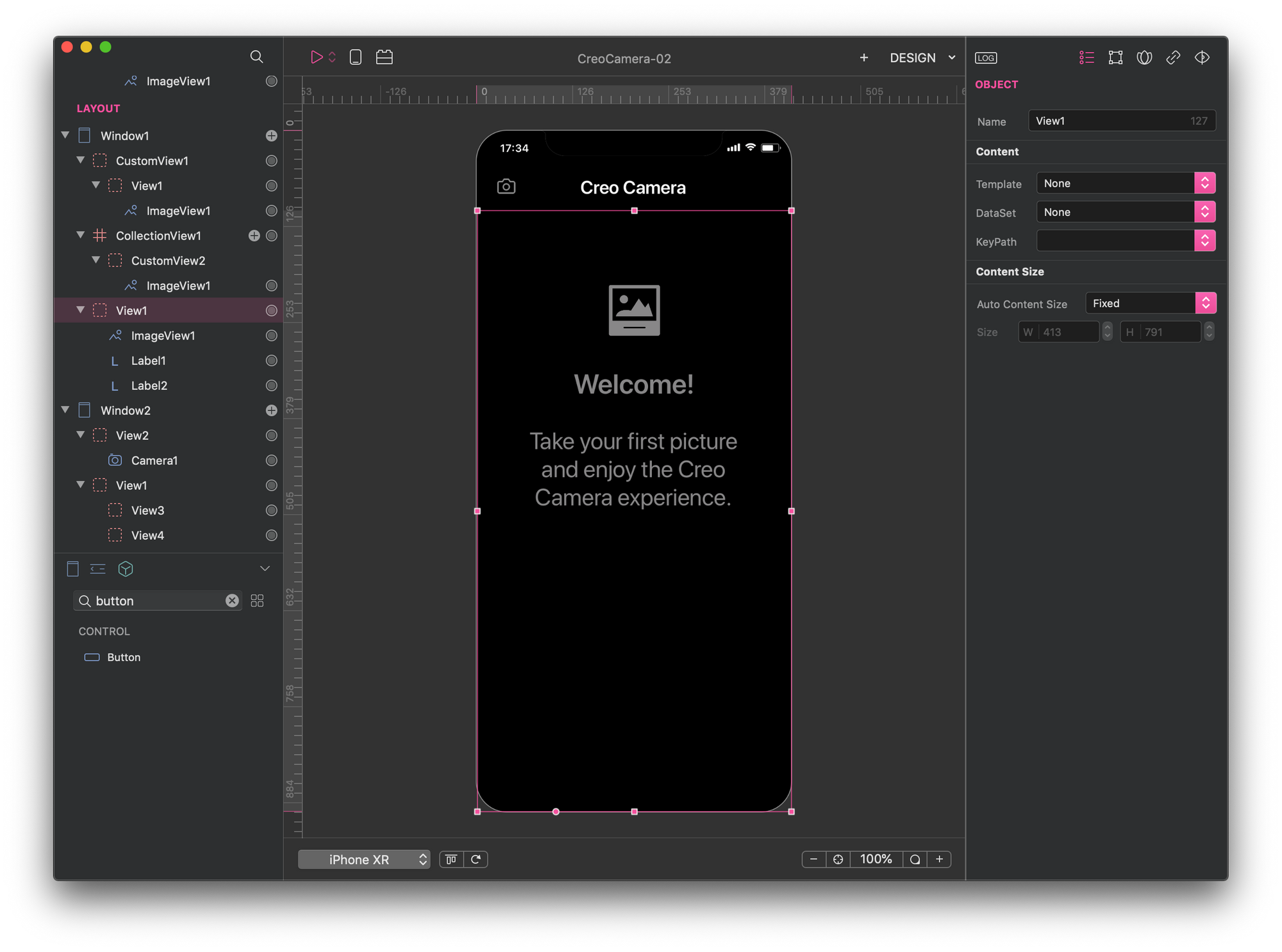Clear the button search field
Screen dimensions: 1282x952
click(232, 601)
